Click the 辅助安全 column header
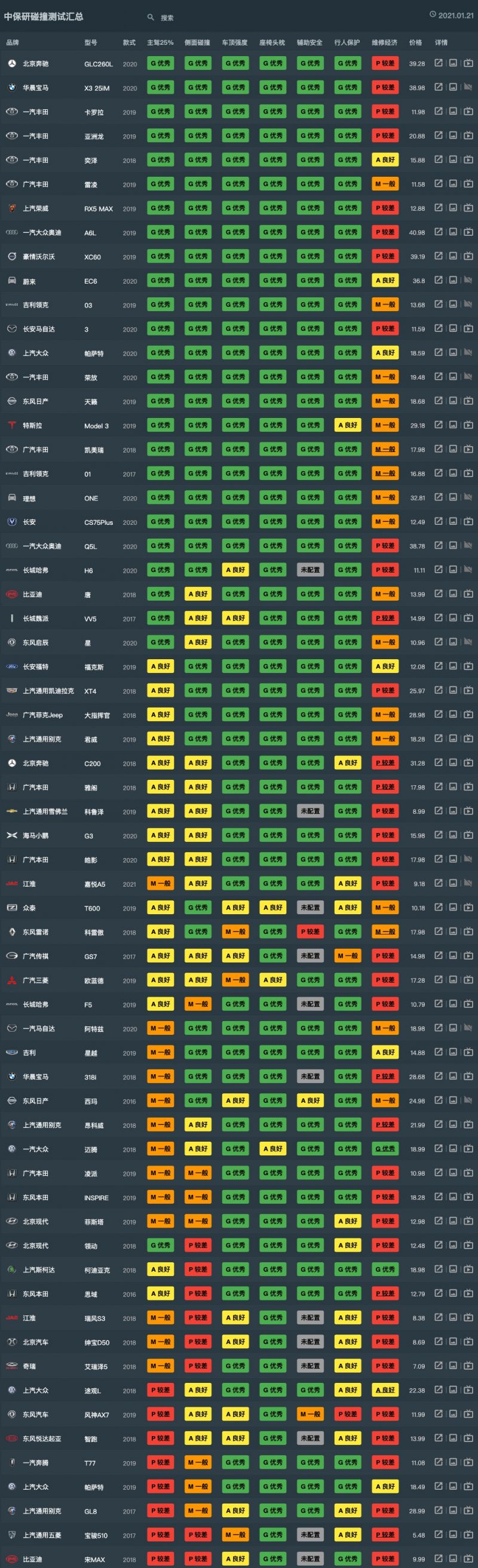Screen dimensions: 478x1568 click(x=310, y=42)
